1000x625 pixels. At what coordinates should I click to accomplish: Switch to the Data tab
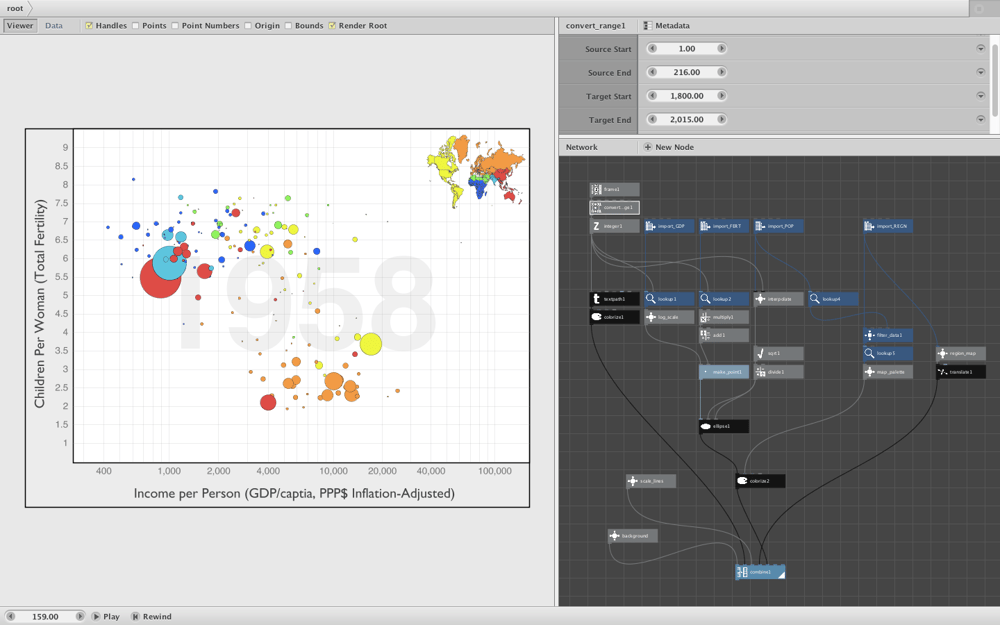[x=54, y=26]
